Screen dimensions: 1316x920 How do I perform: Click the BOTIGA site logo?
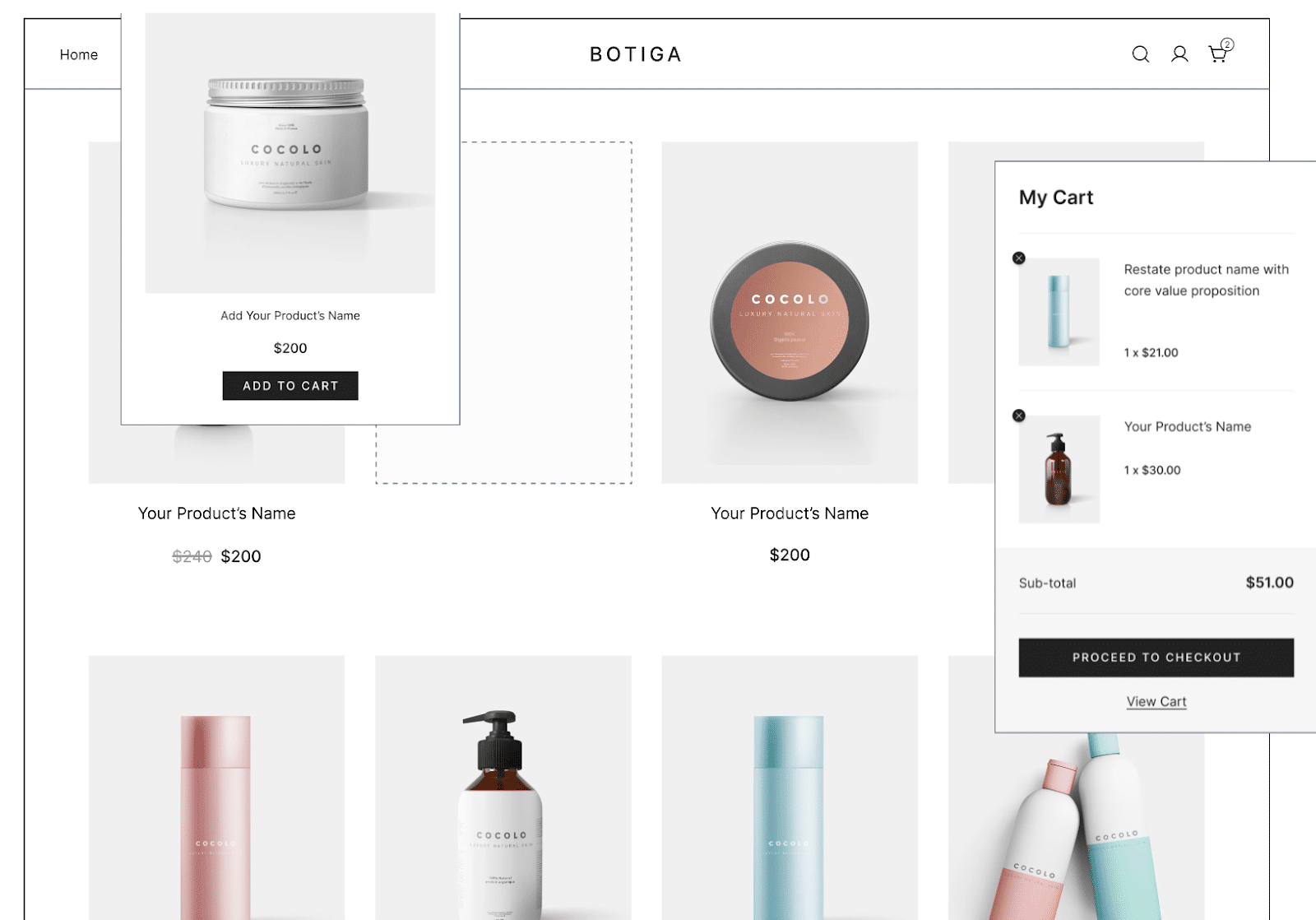636,54
